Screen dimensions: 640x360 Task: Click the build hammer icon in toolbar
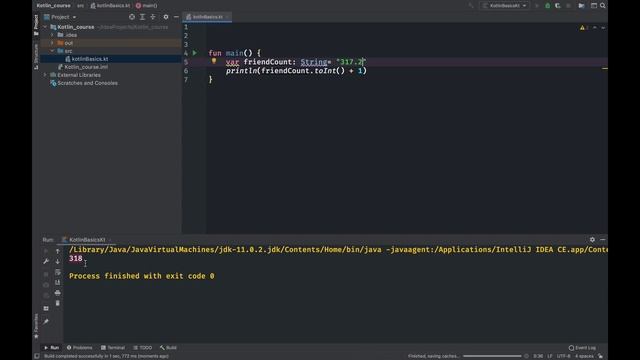click(x=471, y=6)
